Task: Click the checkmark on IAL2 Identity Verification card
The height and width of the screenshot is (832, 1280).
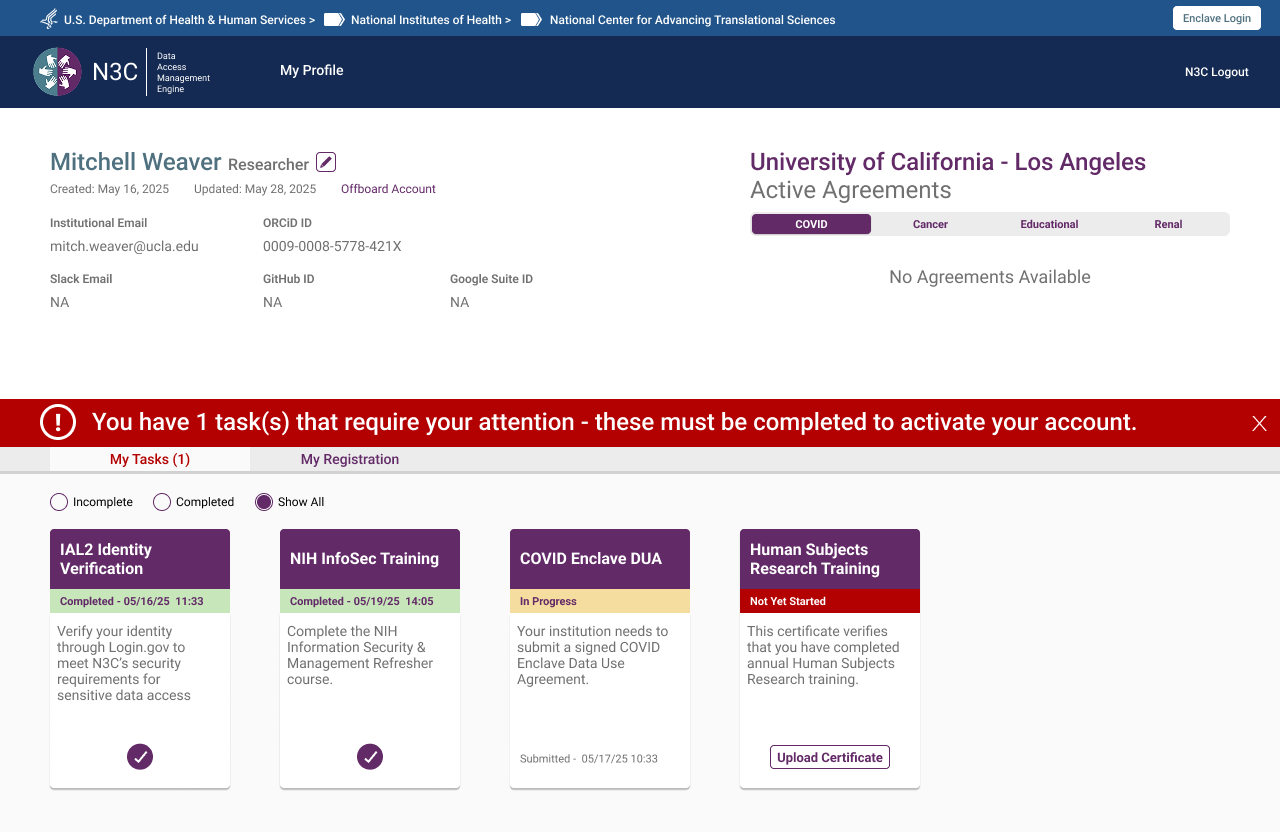Action: [140, 757]
